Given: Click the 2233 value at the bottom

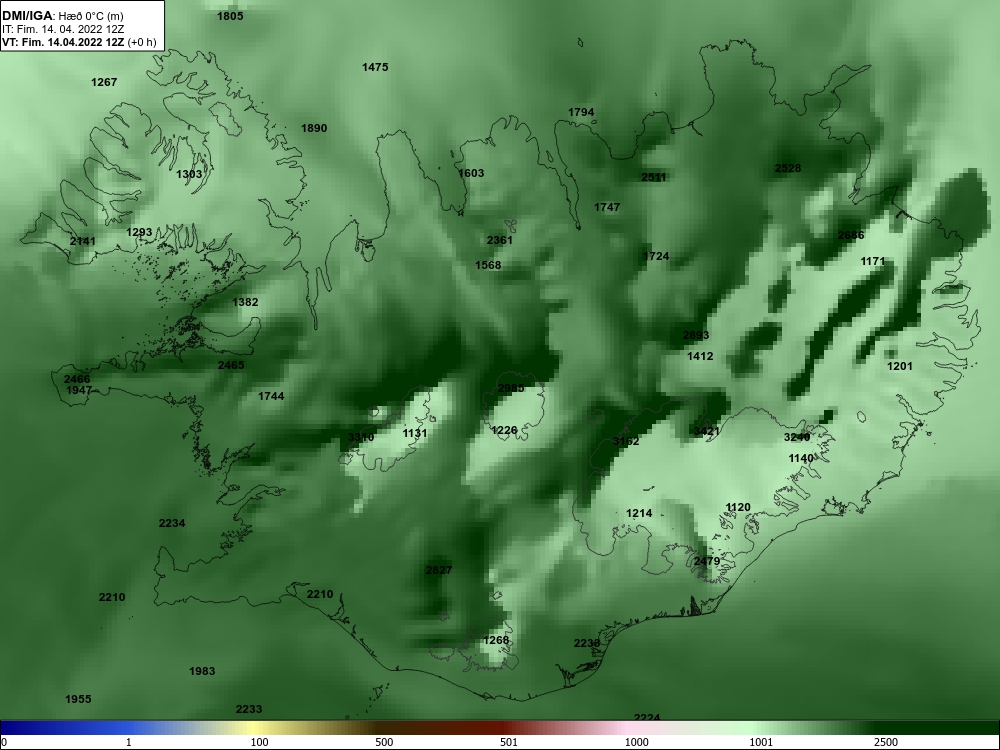Looking at the screenshot, I should point(249,709).
